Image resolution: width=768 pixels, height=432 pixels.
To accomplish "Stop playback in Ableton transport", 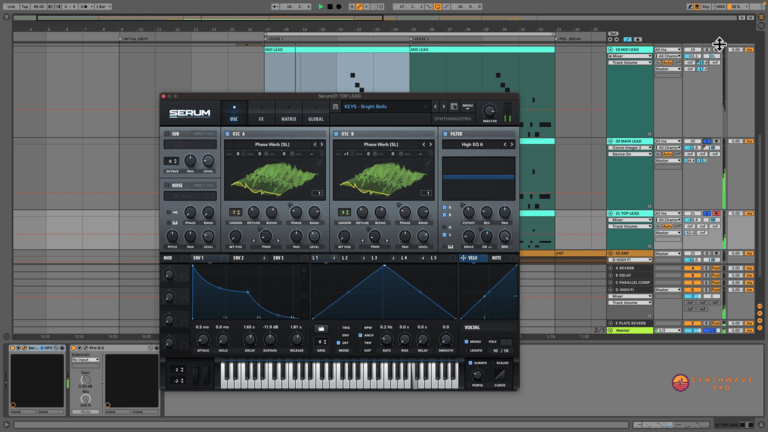I will pyautogui.click(x=330, y=7).
